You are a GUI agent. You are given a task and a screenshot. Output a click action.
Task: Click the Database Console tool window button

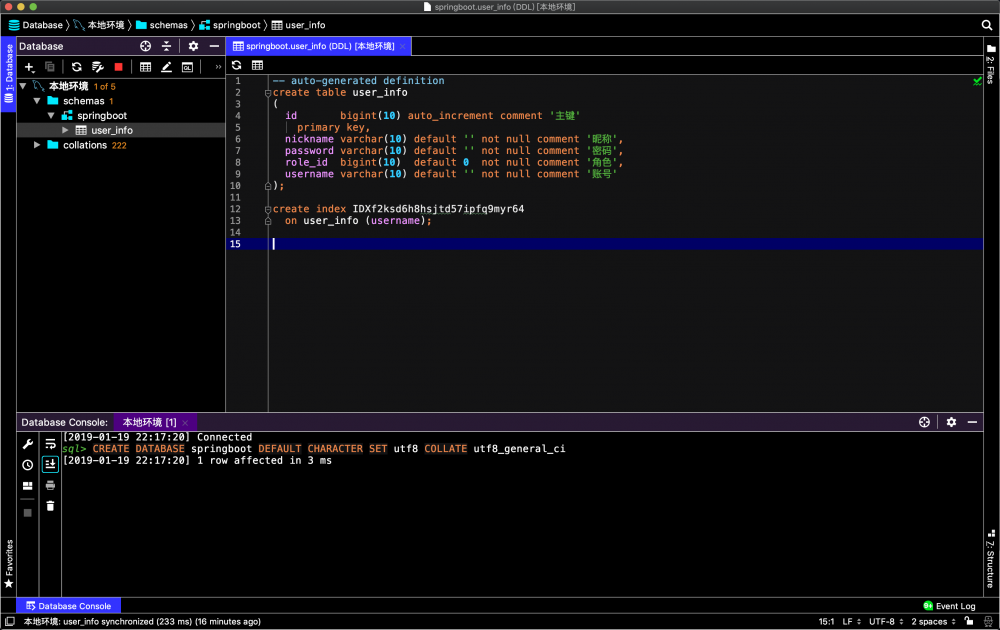[68, 606]
